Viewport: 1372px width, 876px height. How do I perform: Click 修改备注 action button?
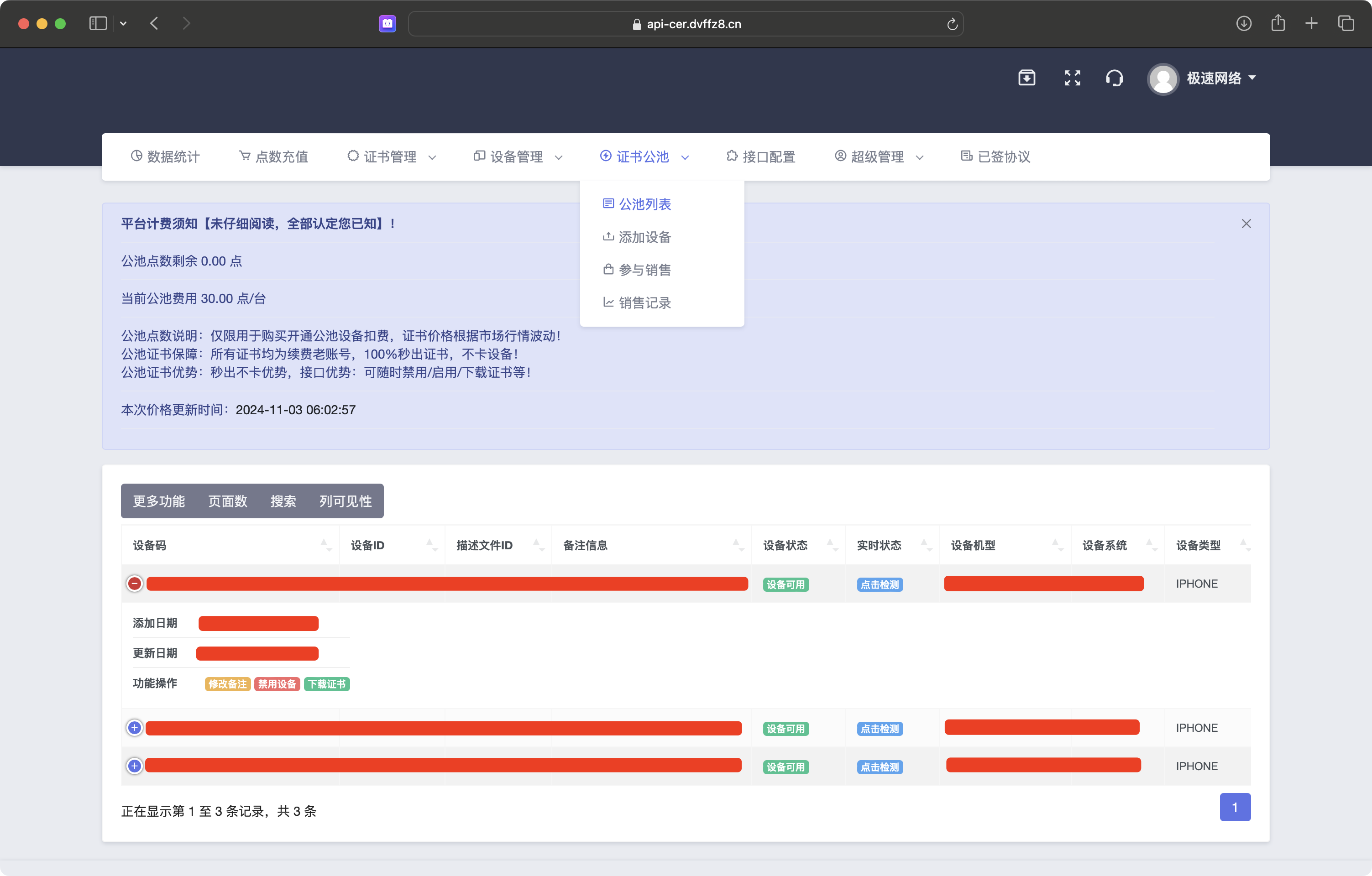pos(227,684)
